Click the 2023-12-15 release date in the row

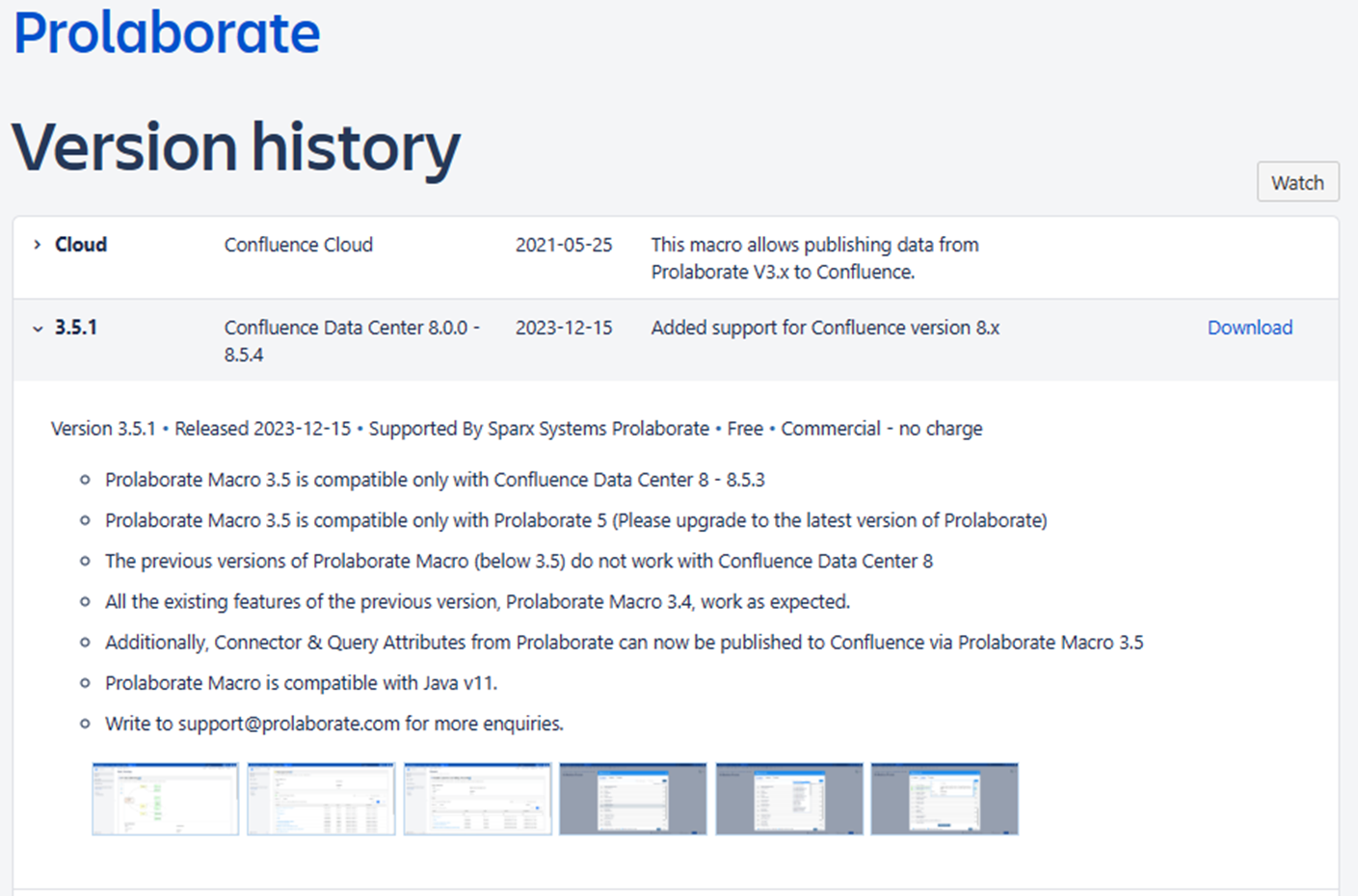(564, 328)
